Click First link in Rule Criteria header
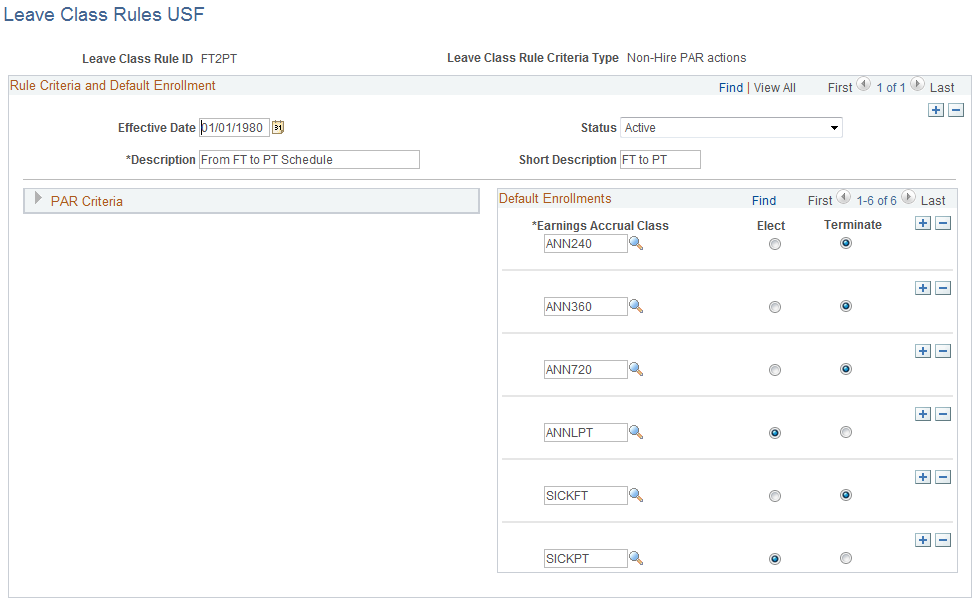Screen dimensions: 978x600 point(840,88)
